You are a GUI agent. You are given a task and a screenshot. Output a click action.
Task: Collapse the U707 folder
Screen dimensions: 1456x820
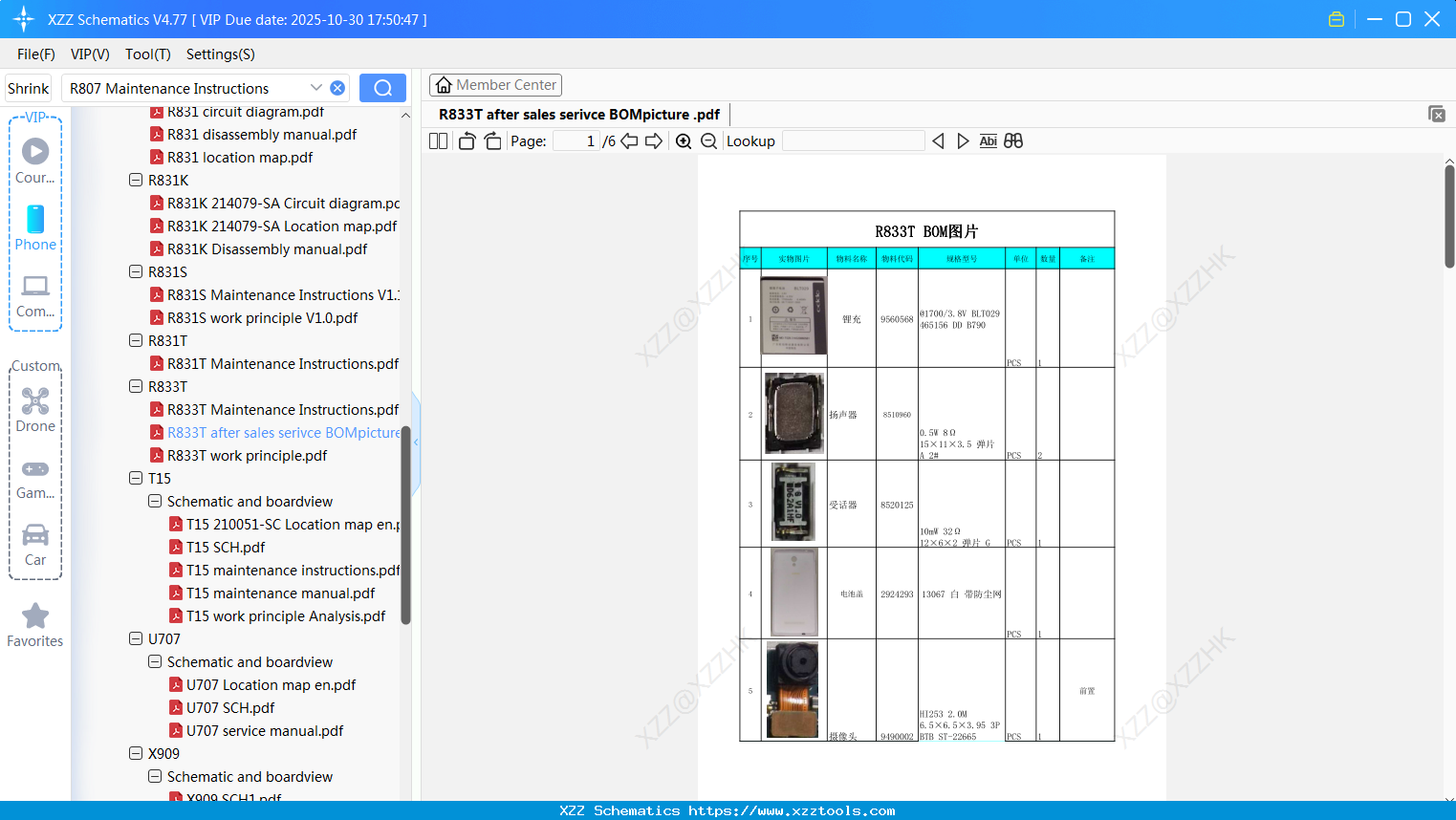[136, 638]
